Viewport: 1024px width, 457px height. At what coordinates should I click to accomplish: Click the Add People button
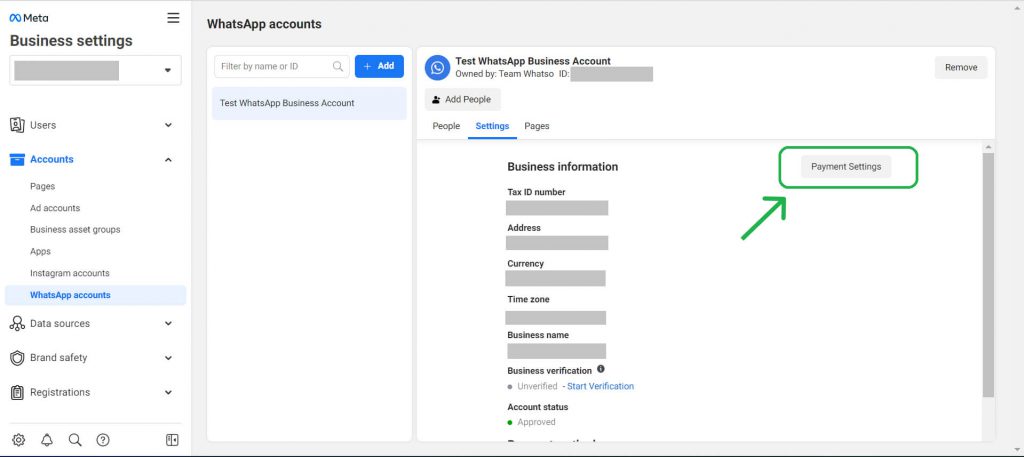coord(463,100)
